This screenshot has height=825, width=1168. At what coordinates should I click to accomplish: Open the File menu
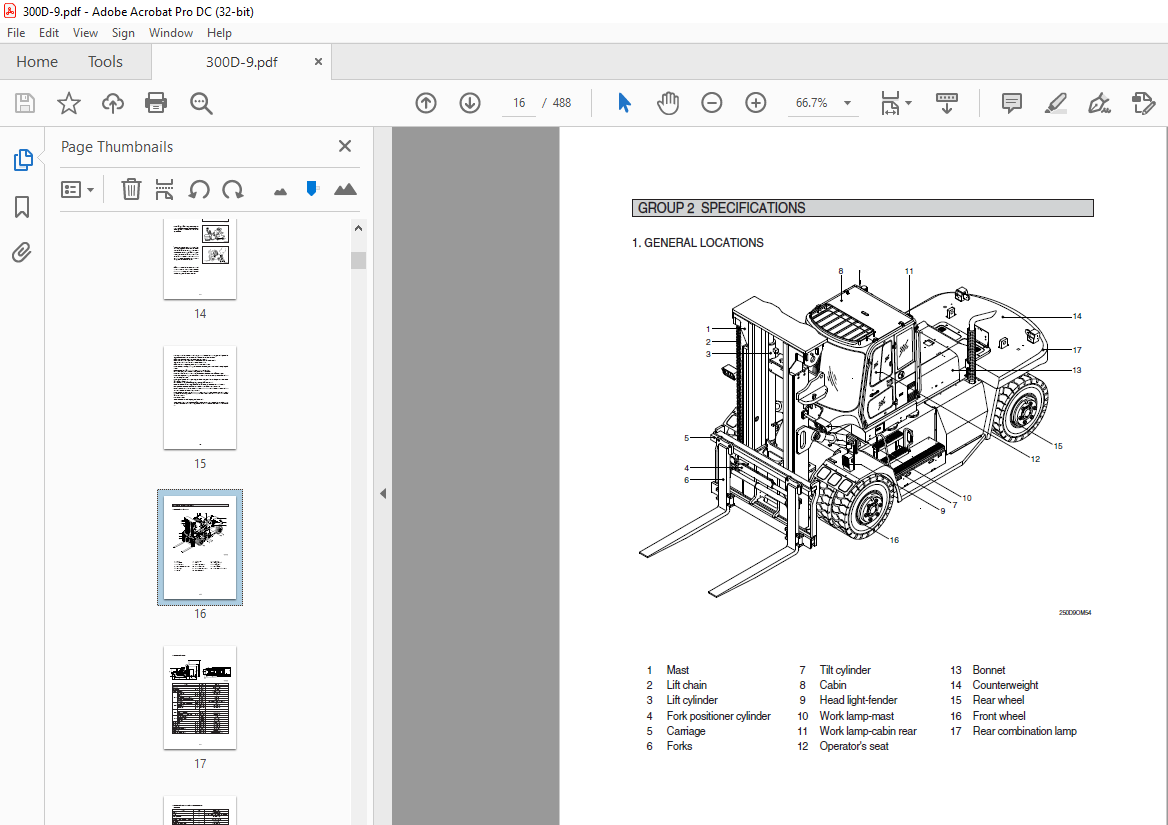16,33
